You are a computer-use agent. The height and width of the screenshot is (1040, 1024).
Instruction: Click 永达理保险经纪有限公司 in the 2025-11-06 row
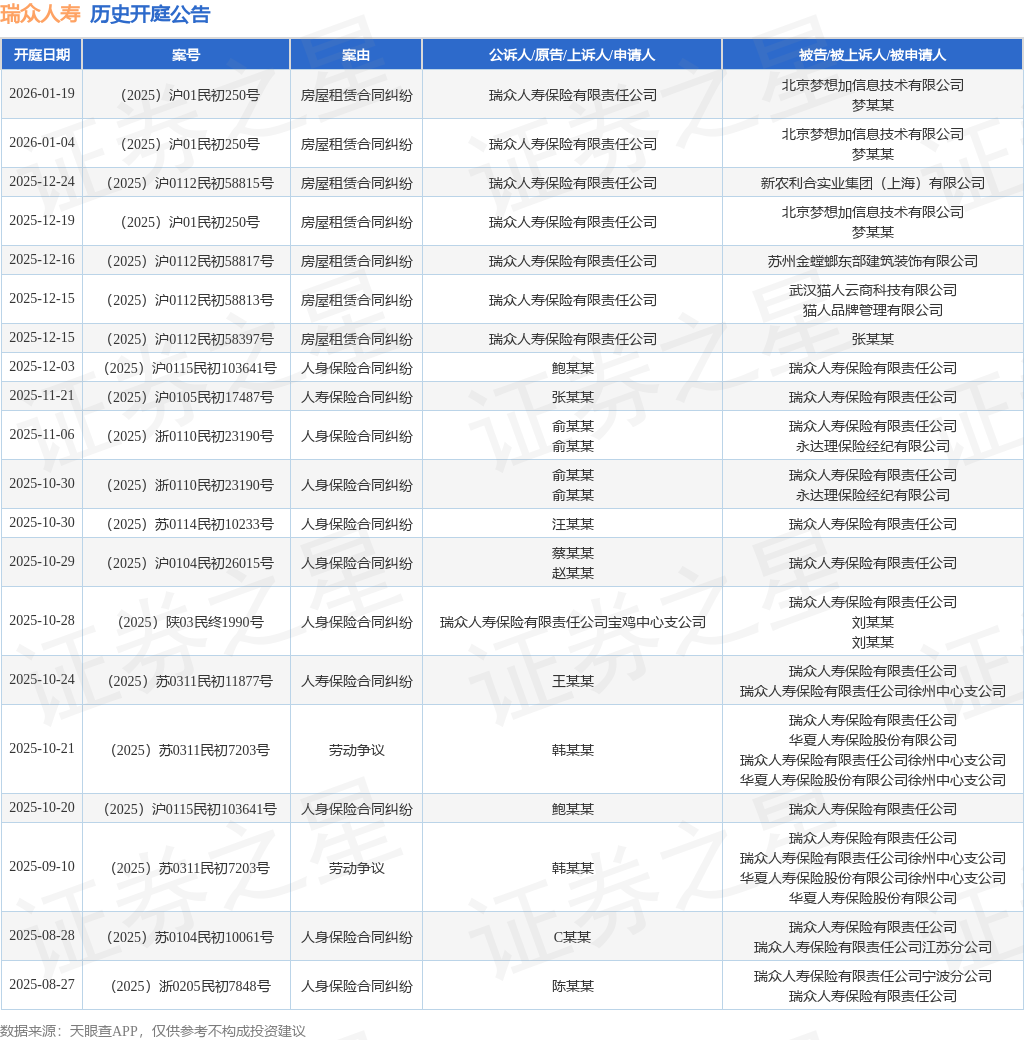pos(872,446)
